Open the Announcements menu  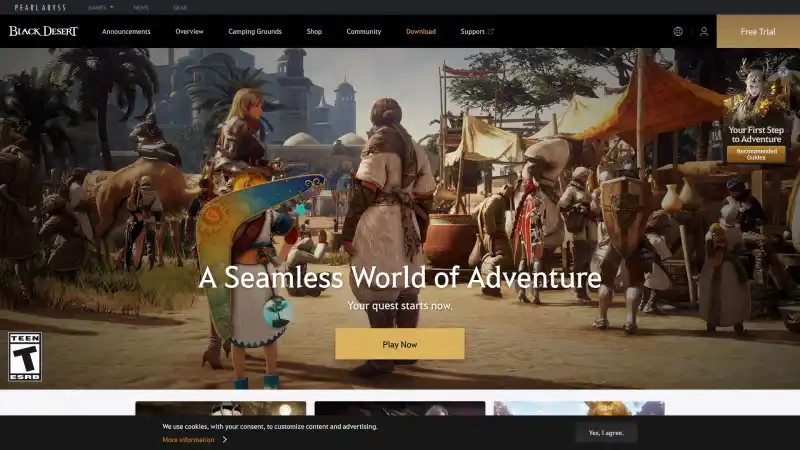(126, 32)
